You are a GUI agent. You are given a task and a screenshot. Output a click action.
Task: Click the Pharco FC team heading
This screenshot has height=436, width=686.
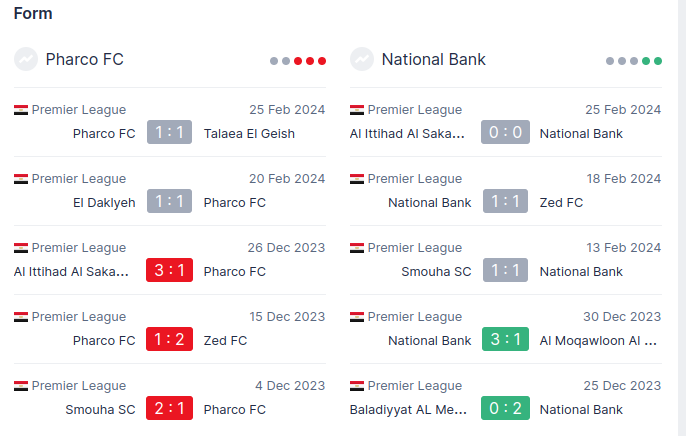pos(84,60)
